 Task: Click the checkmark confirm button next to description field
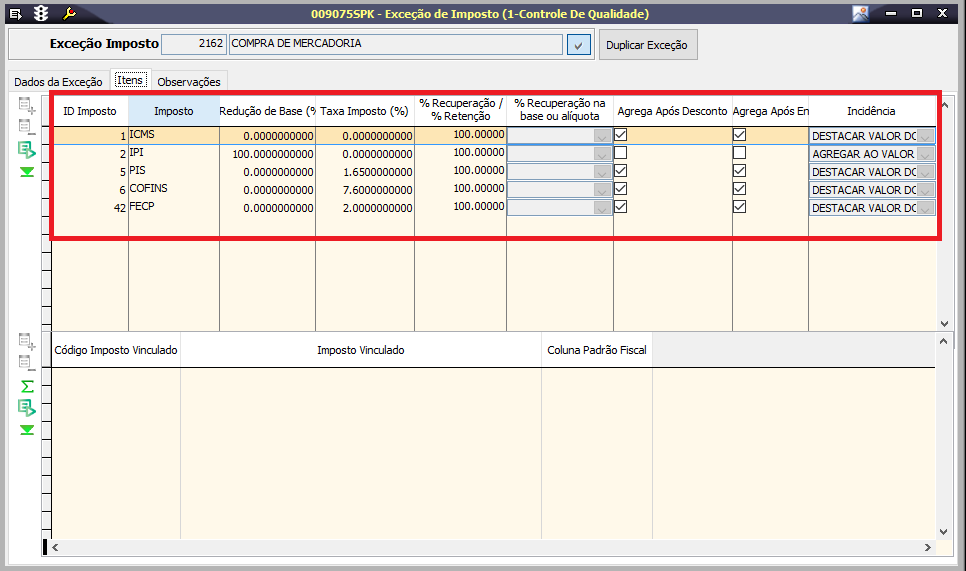point(578,45)
